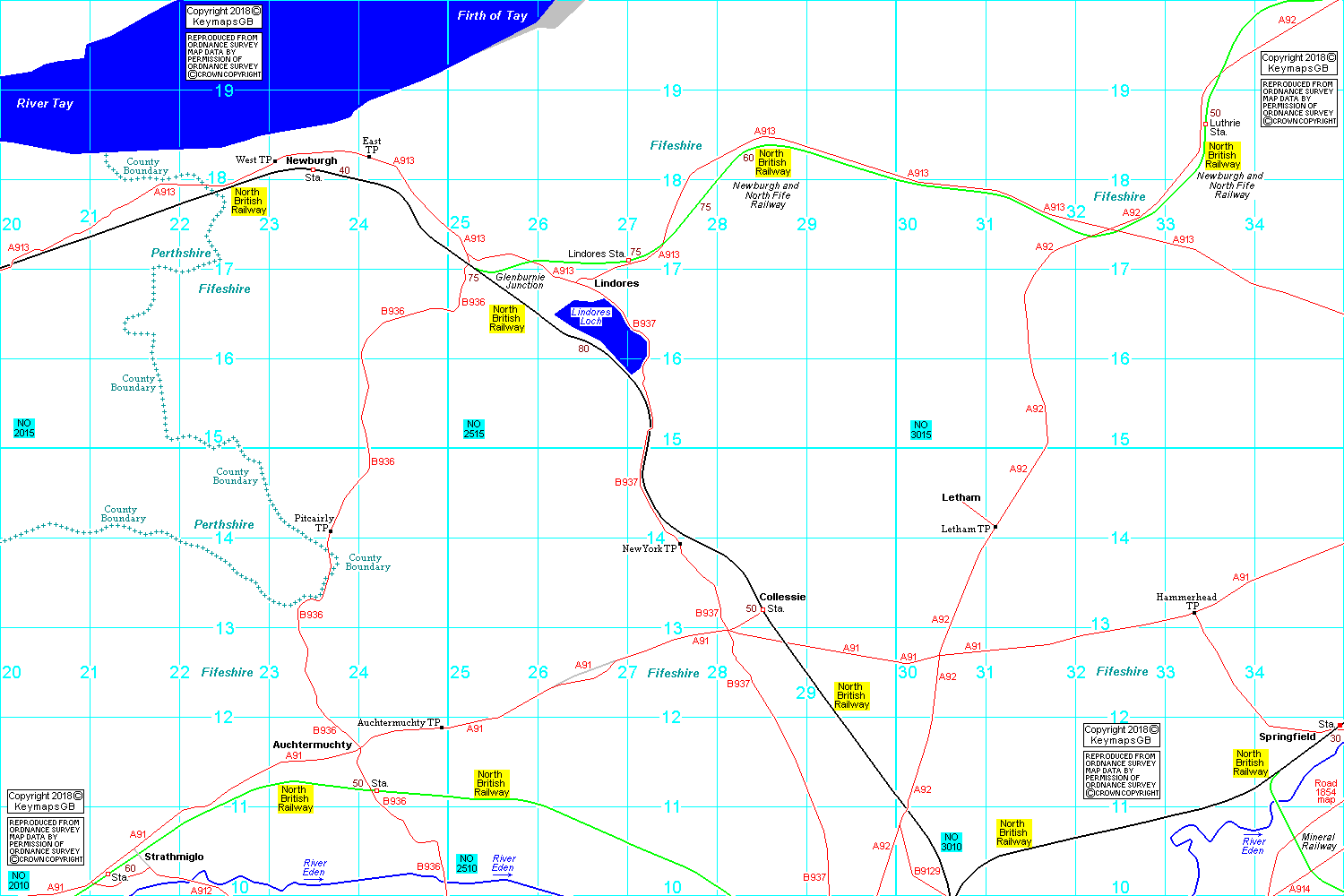Click the Newburgh station marker

pyautogui.click(x=313, y=169)
